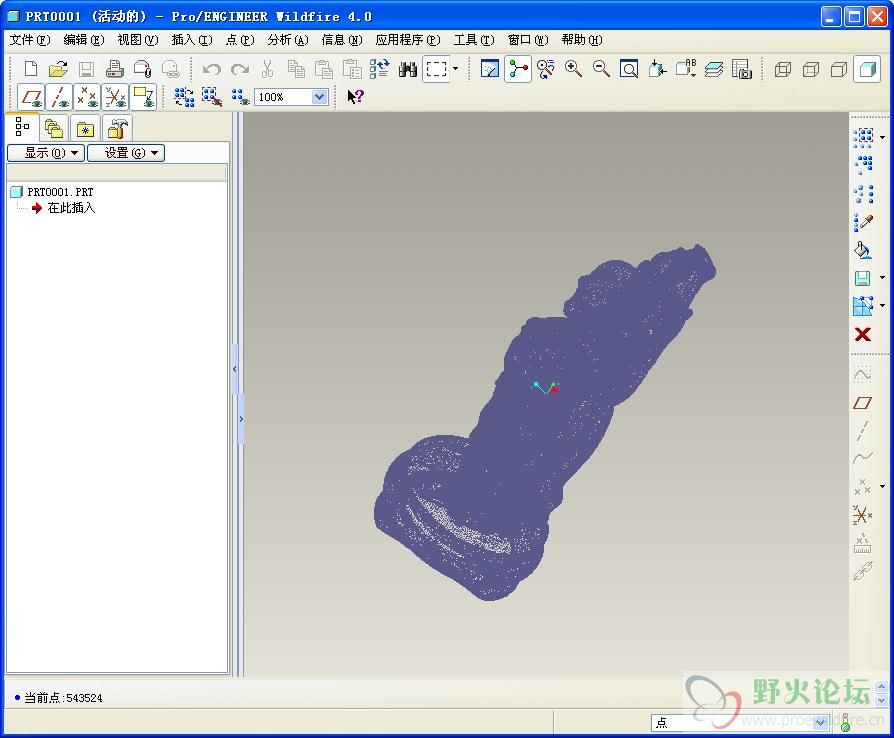Toggle datum axes display
894x738 pixels.
(59, 97)
